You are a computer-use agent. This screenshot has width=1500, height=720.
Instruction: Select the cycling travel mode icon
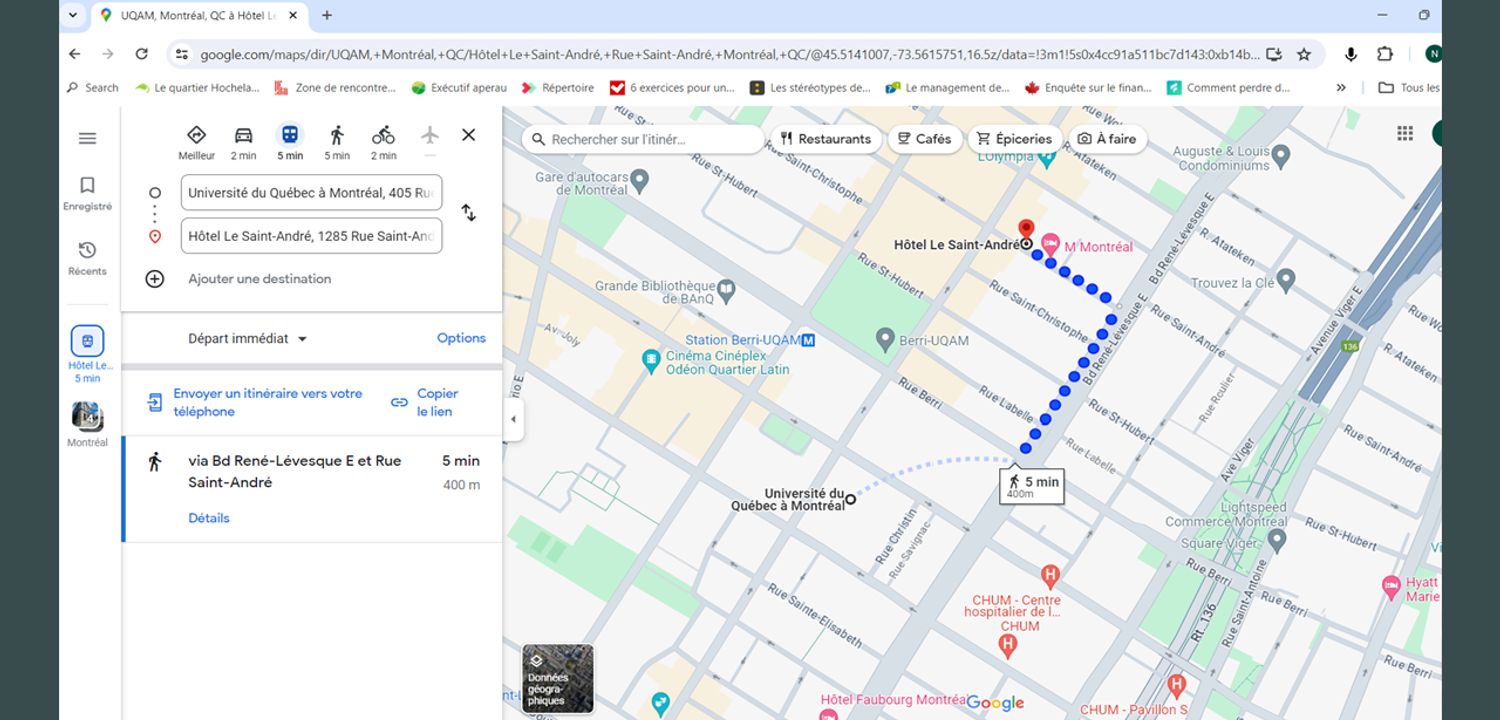[x=383, y=136]
